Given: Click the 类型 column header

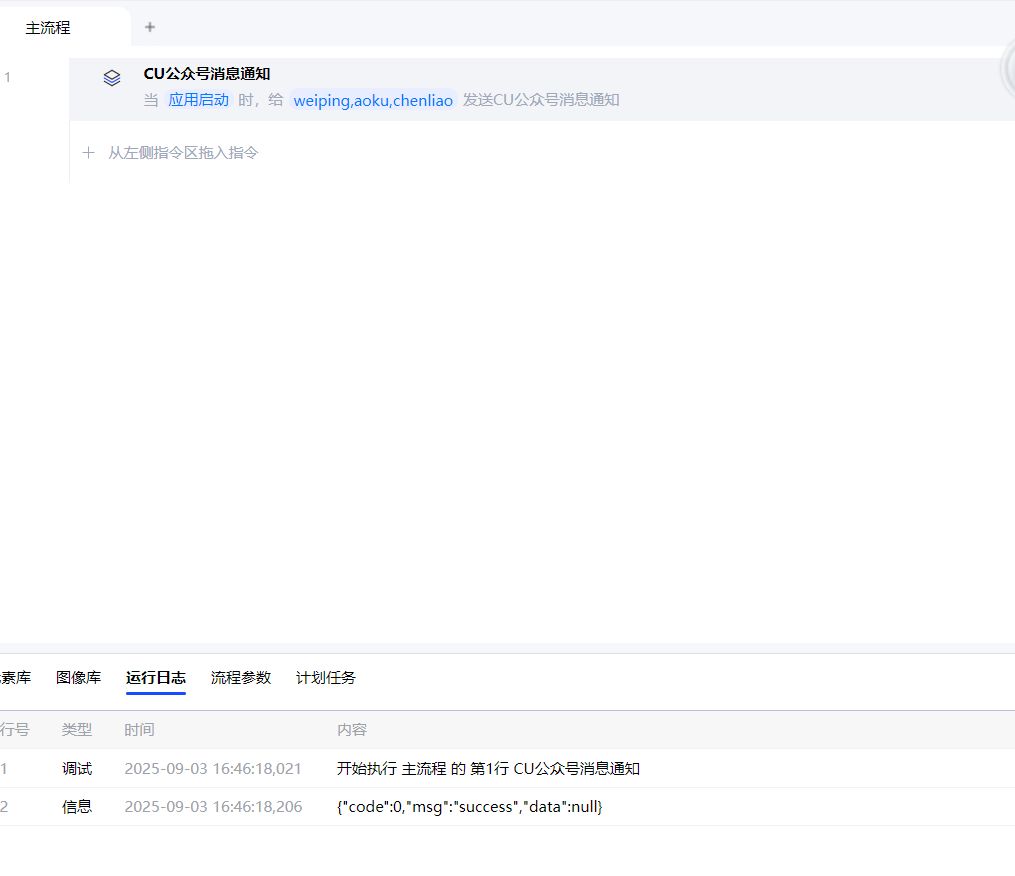Looking at the screenshot, I should pyautogui.click(x=77, y=730).
